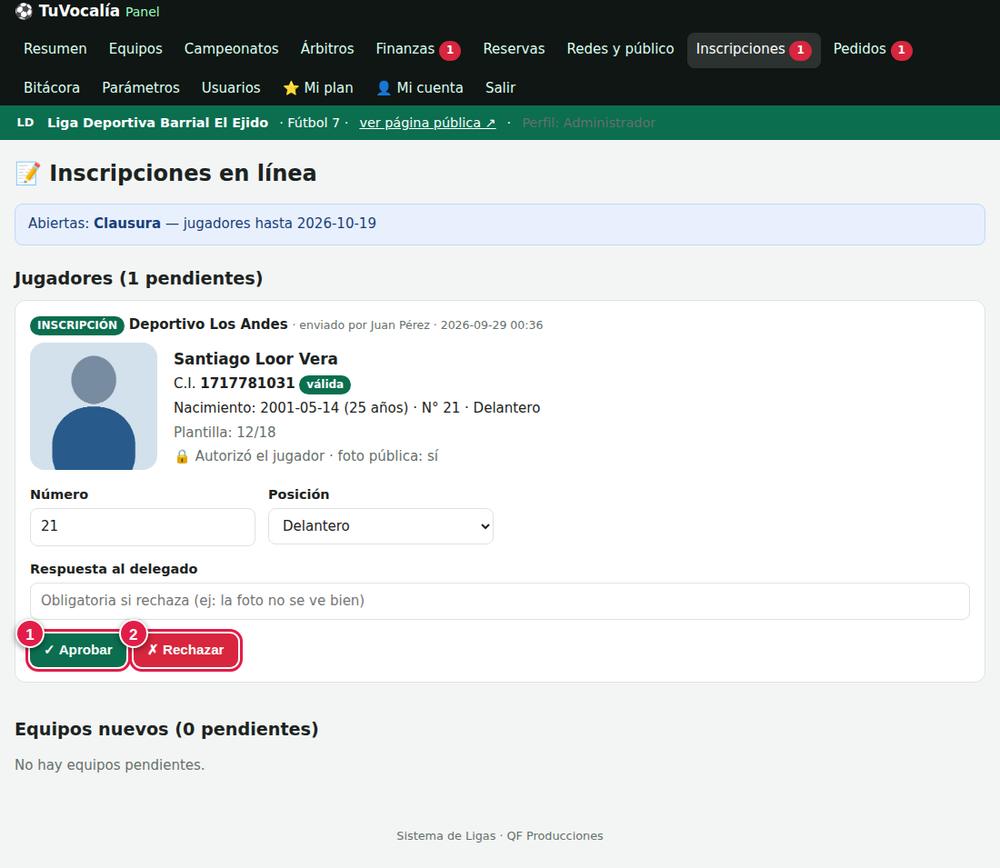
Task: Click the No hay equipos pendientes text
Action: point(110,765)
